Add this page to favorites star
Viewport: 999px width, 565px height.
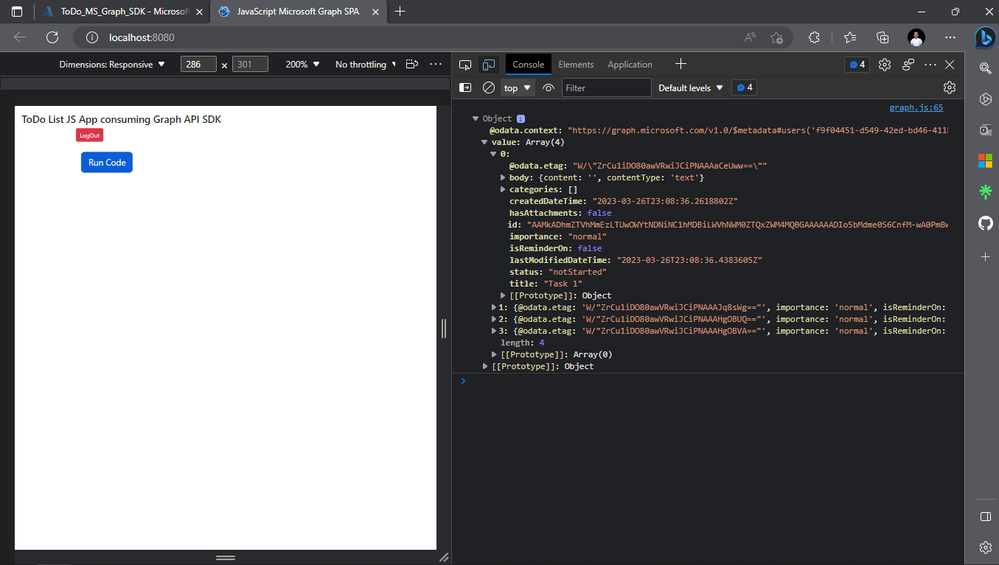click(x=777, y=38)
